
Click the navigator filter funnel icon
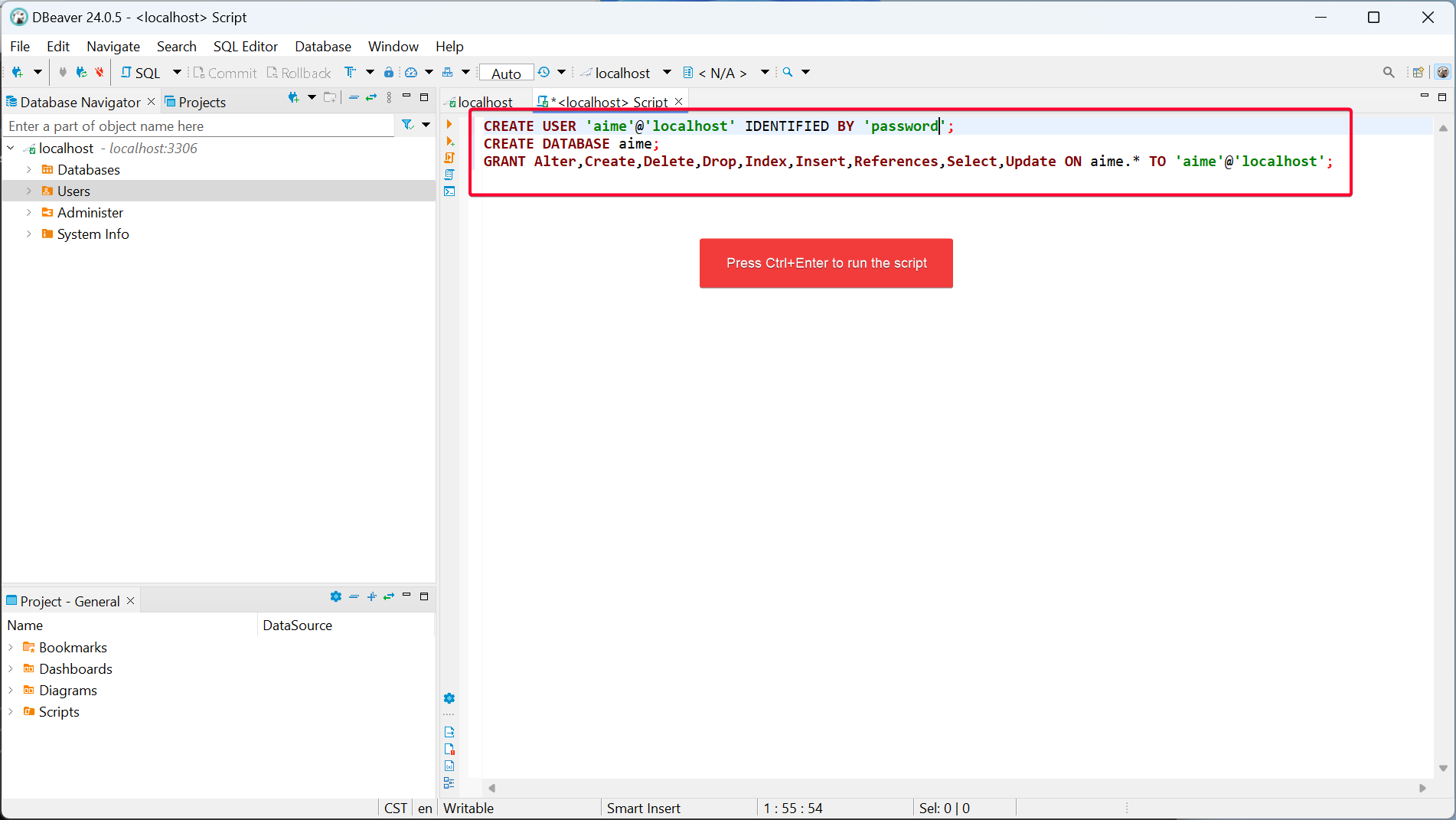click(x=407, y=124)
